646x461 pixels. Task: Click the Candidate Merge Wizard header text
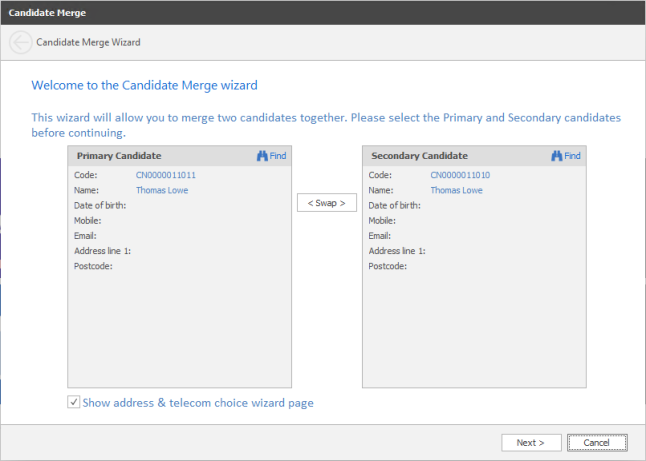[x=88, y=42]
